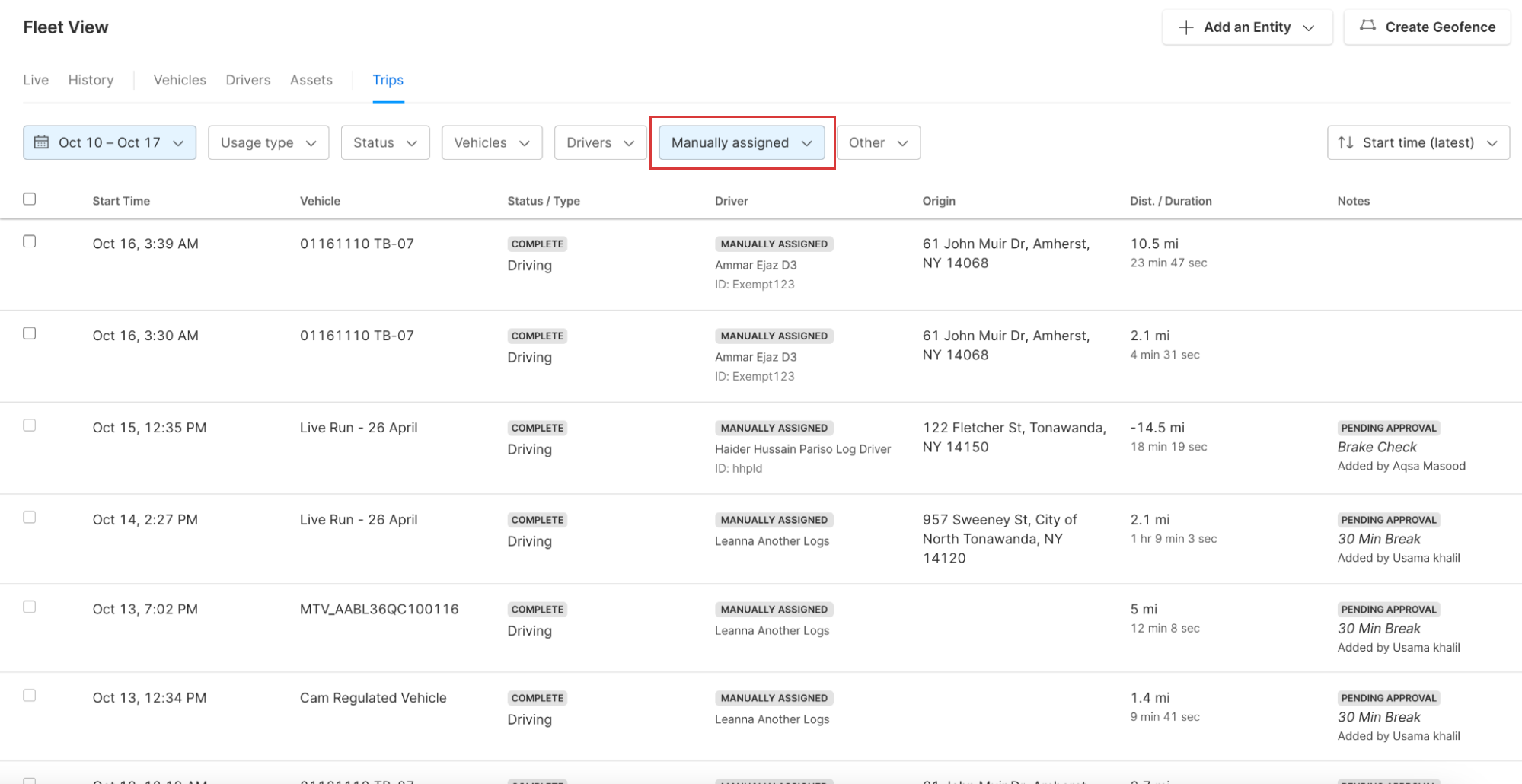Click driver Ammar Ejaz D3 in 3:39 AM row
The height and width of the screenshot is (784, 1522).
pyautogui.click(x=756, y=265)
